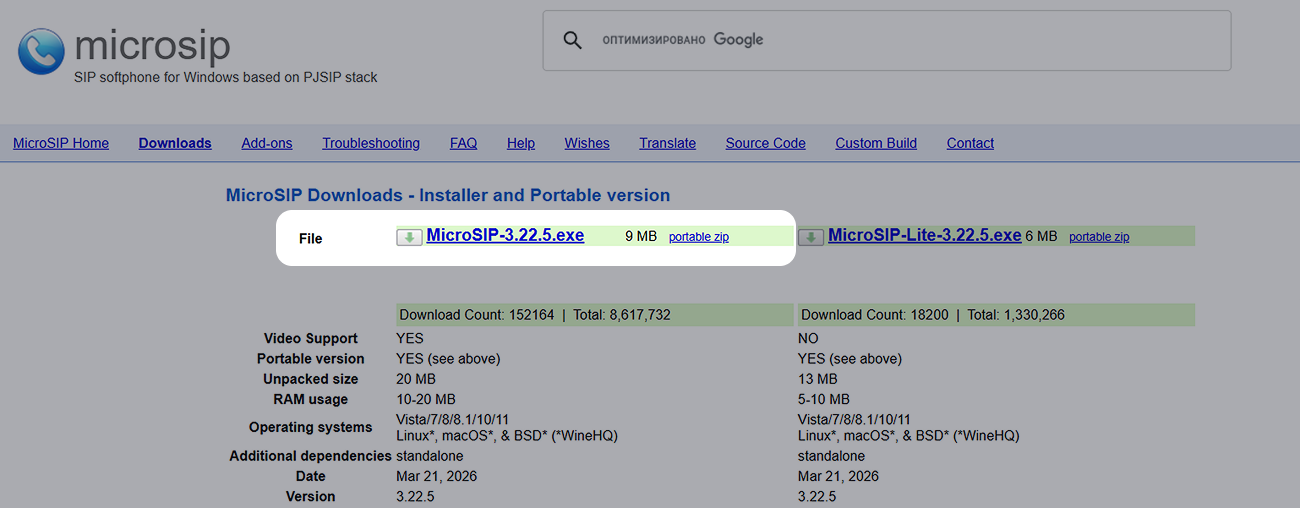Click the '5-10 MB' RAM usage value
The height and width of the screenshot is (508, 1300).
coord(823,399)
